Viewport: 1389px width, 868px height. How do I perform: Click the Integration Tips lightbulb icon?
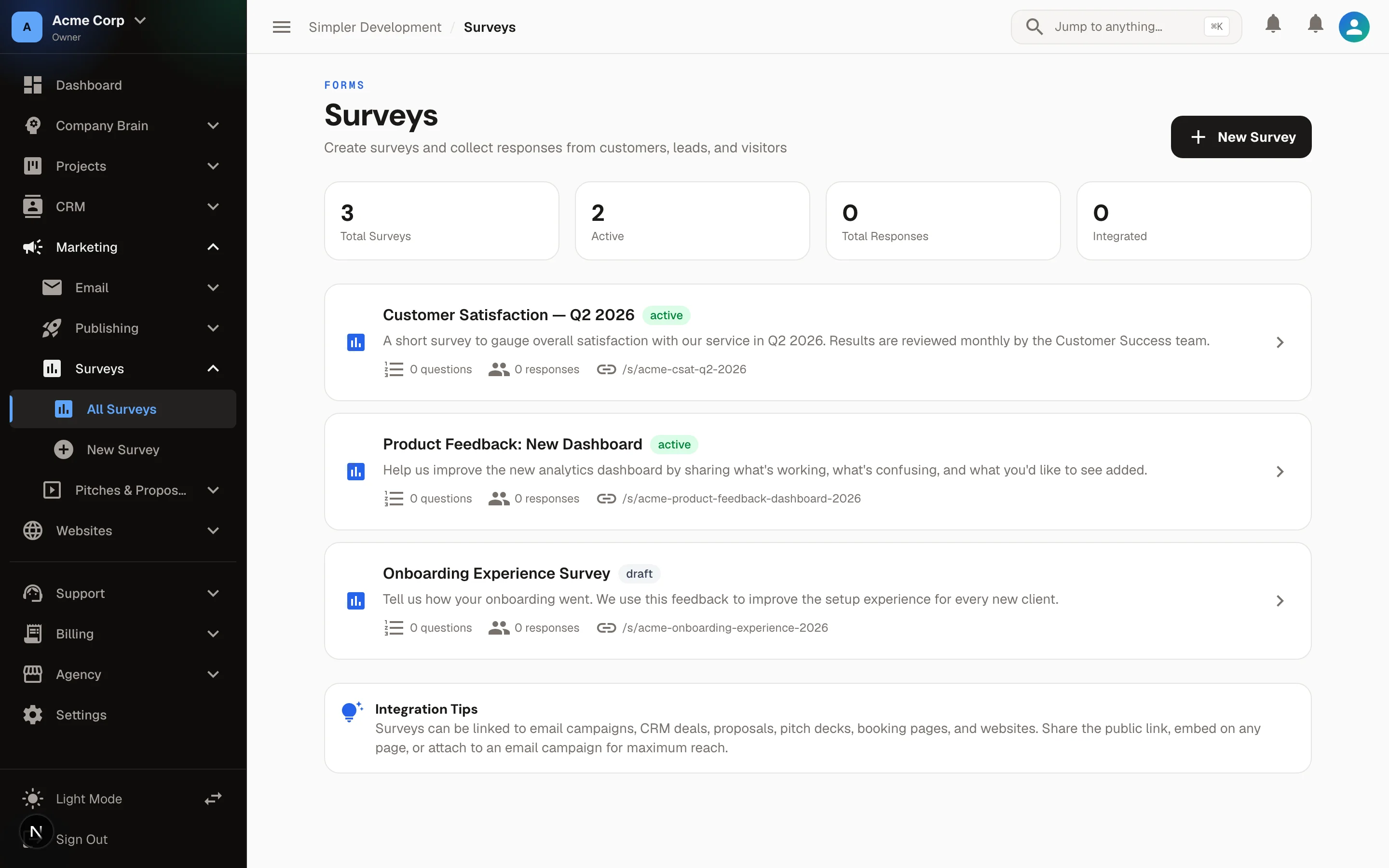tap(351, 711)
